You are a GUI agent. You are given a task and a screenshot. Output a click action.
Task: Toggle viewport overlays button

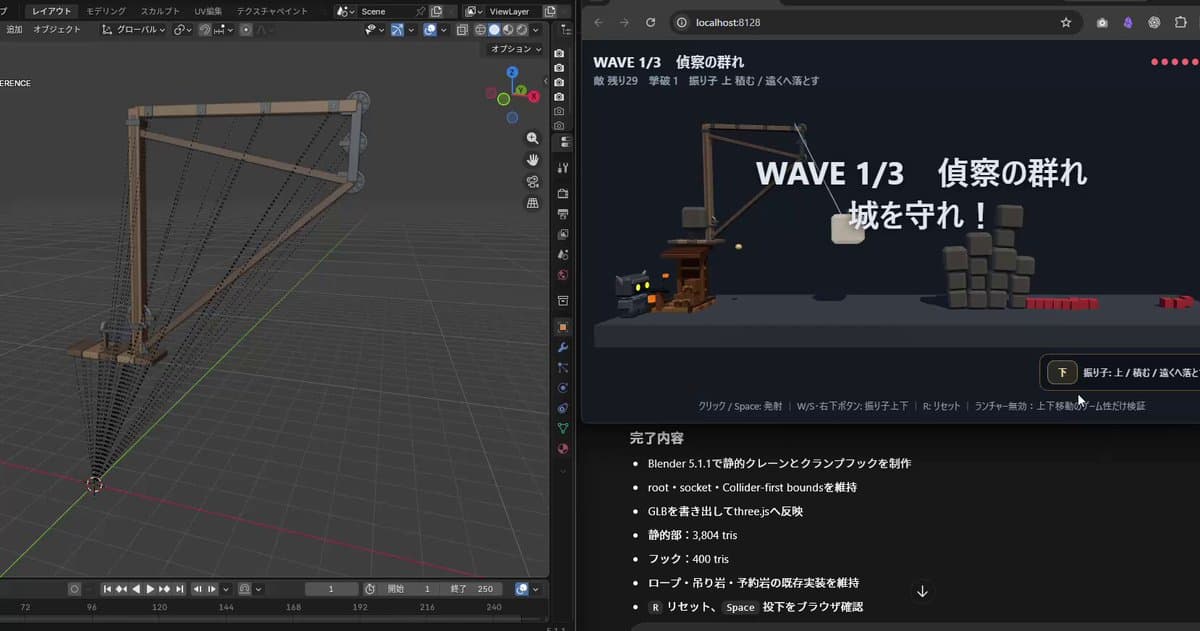(x=430, y=30)
